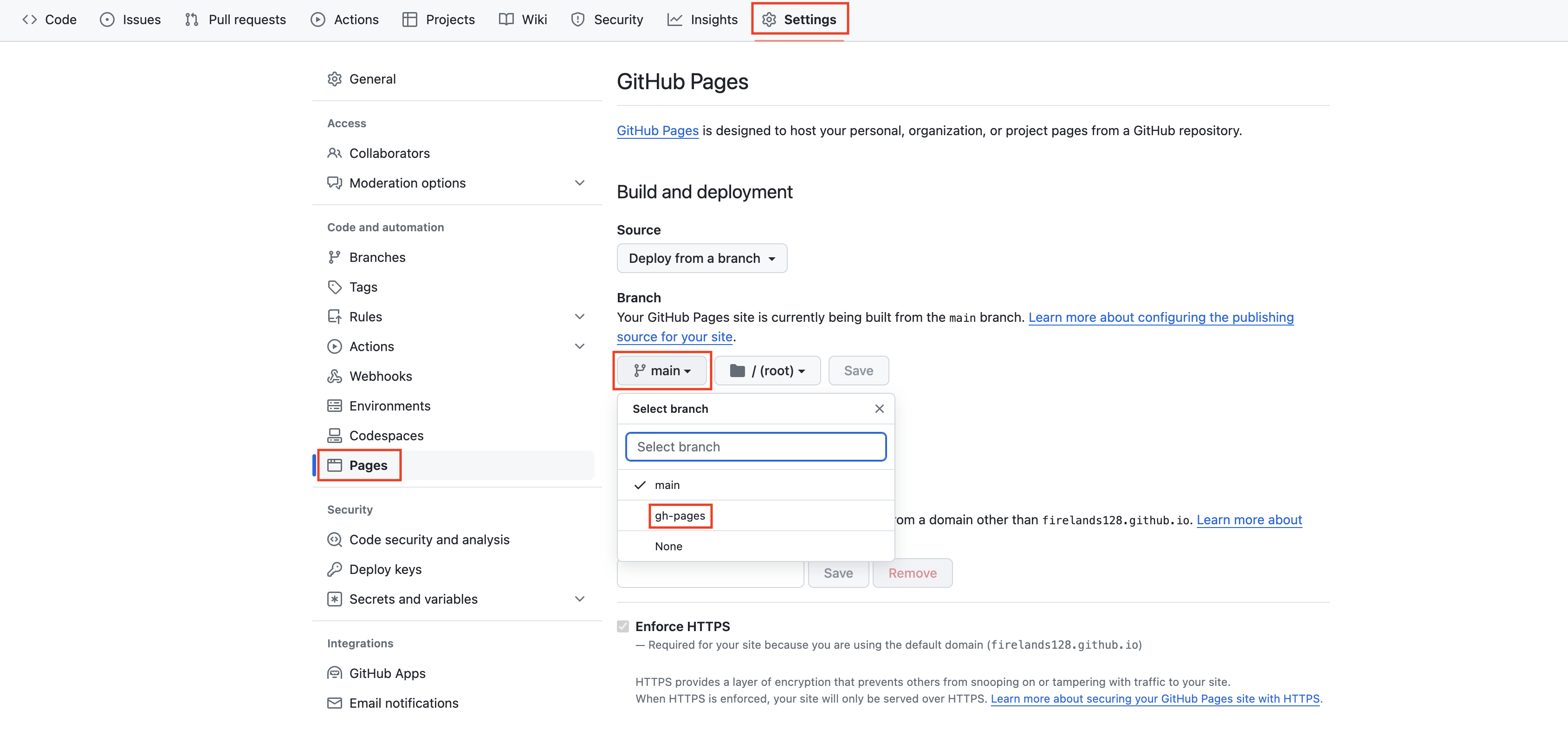Choose None in the branch list
The width and height of the screenshot is (1568, 743).
pos(755,547)
